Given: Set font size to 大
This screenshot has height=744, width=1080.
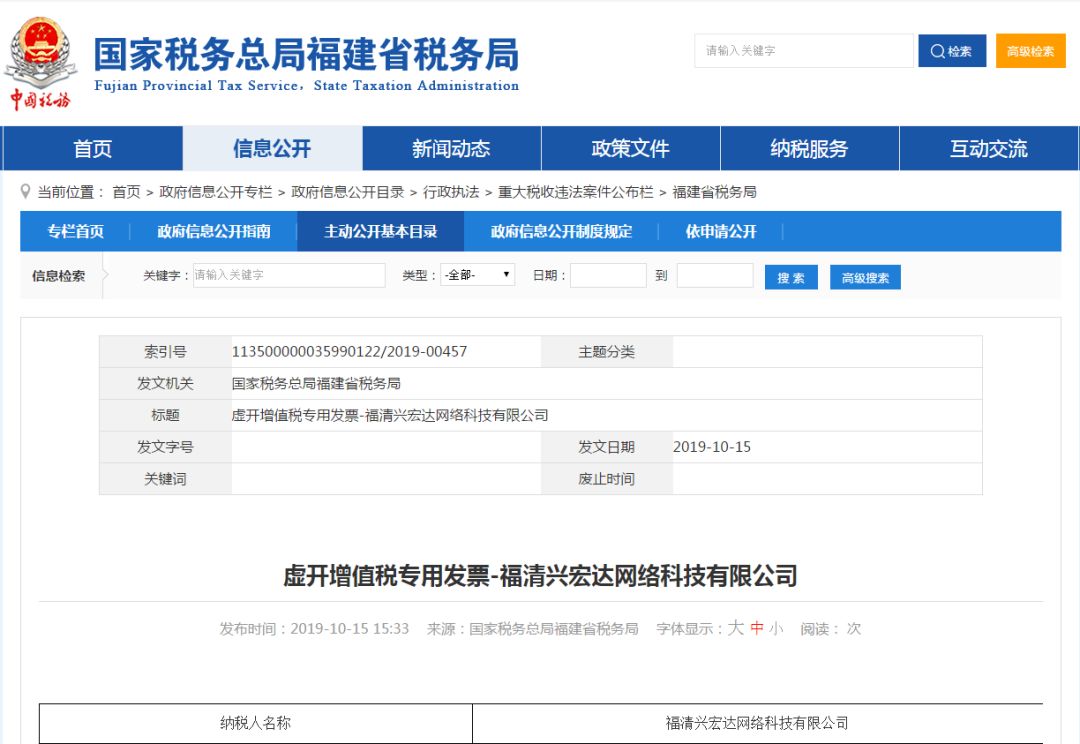Looking at the screenshot, I should [x=736, y=628].
